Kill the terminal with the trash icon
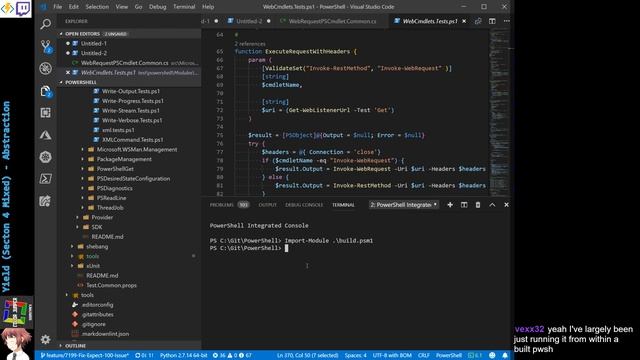This screenshot has height=360, width=640. pos(478,205)
